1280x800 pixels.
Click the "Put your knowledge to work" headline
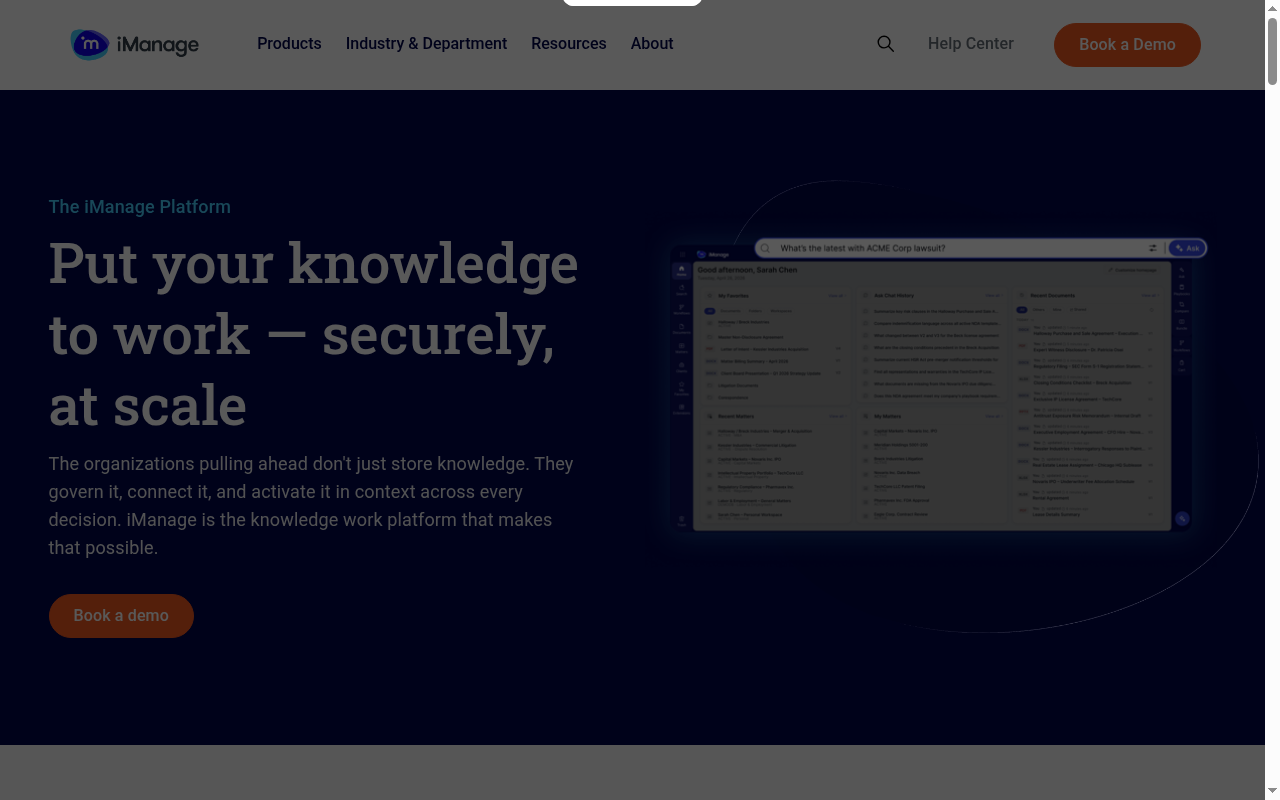[314, 334]
